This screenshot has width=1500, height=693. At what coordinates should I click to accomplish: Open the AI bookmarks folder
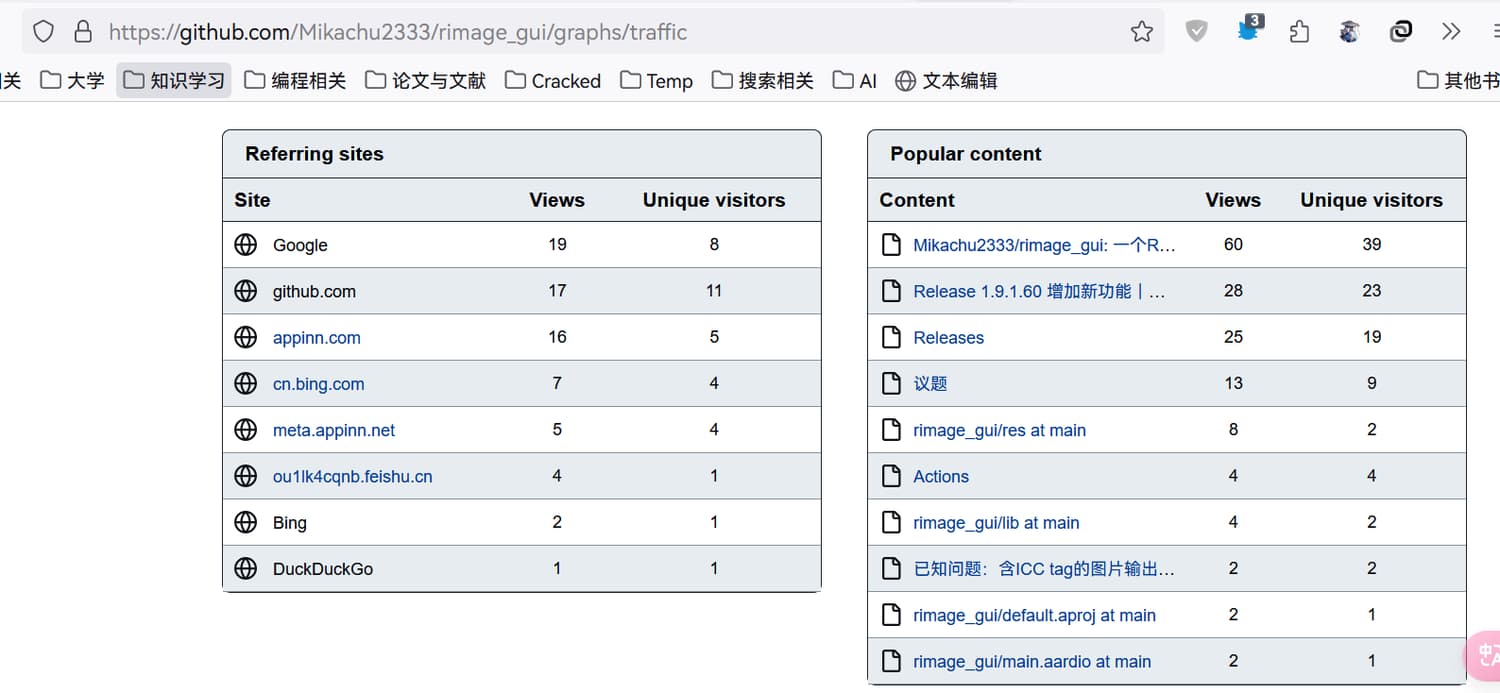[855, 80]
